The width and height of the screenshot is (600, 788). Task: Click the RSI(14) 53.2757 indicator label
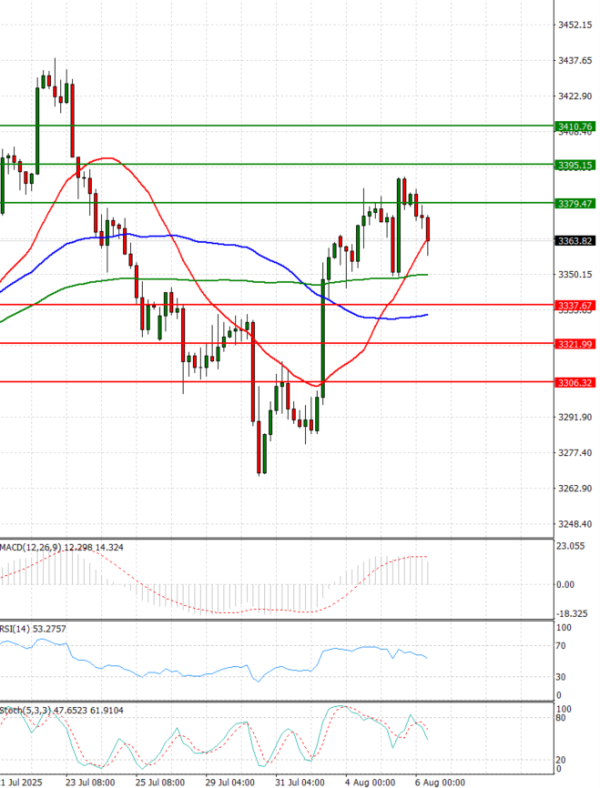33,629
